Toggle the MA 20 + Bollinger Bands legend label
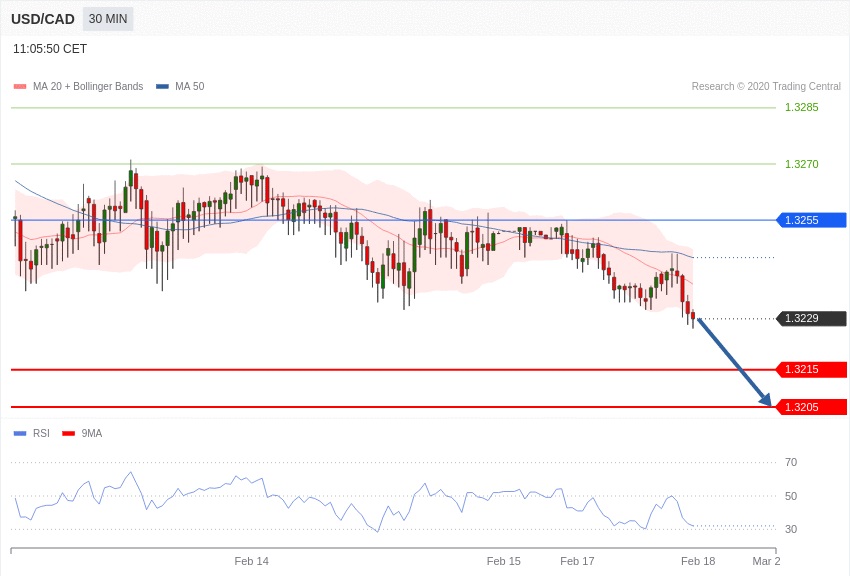 click(88, 87)
